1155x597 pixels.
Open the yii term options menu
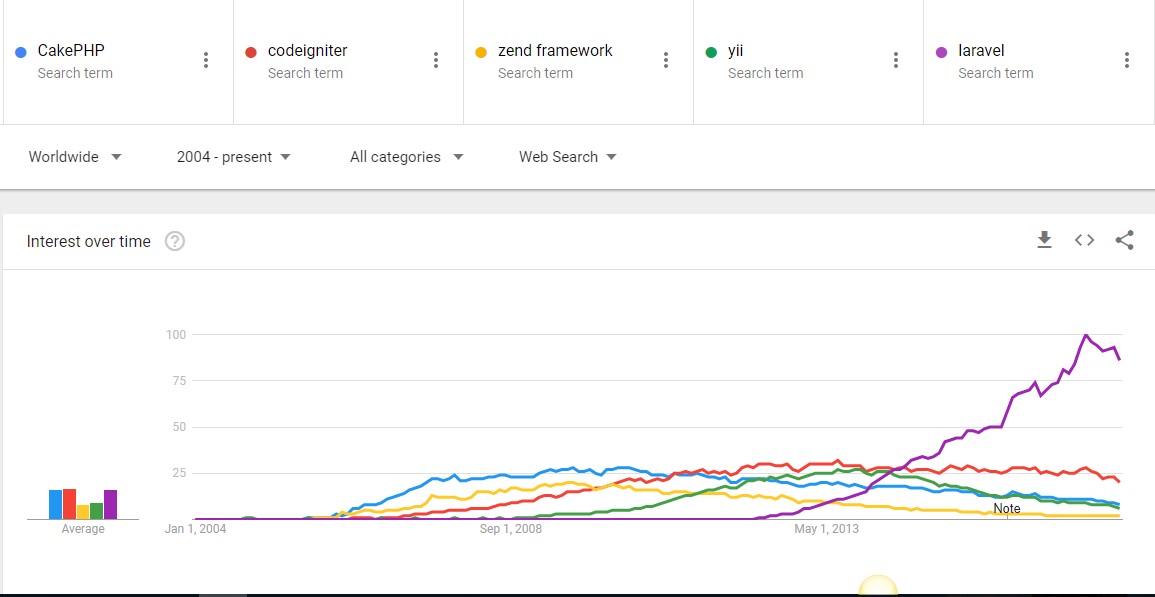(x=896, y=60)
